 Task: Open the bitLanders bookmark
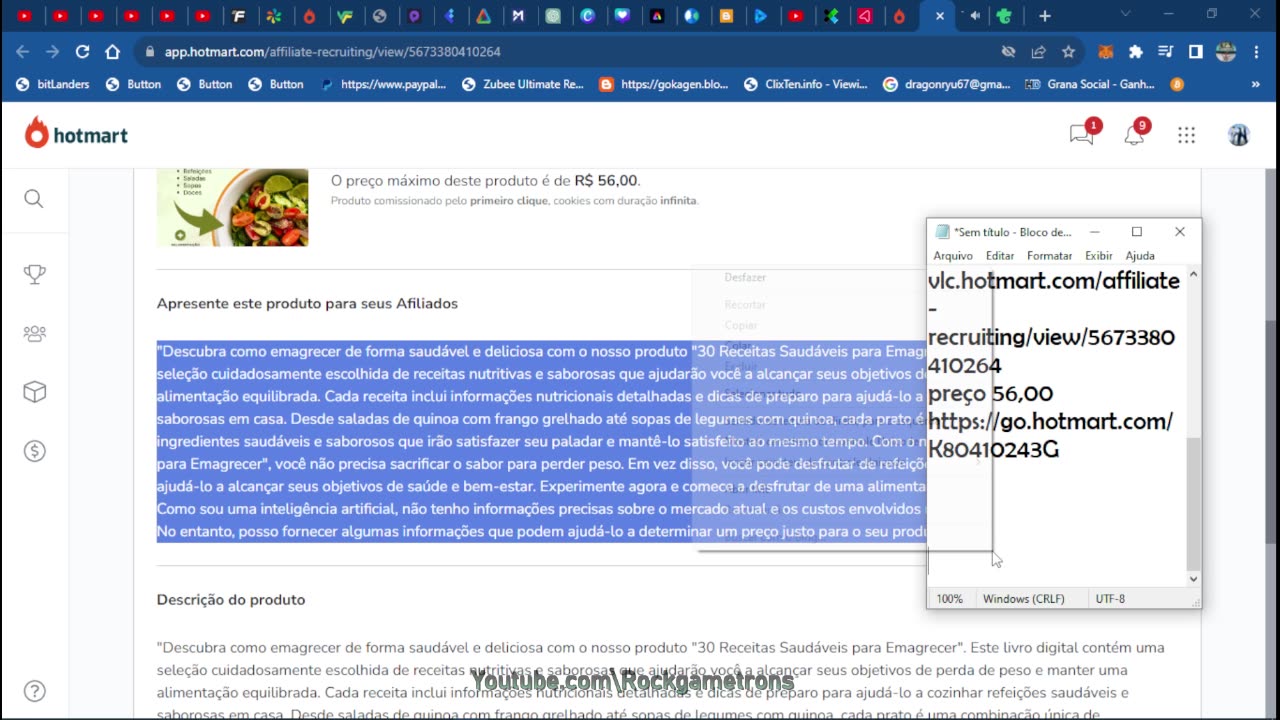pos(52,84)
